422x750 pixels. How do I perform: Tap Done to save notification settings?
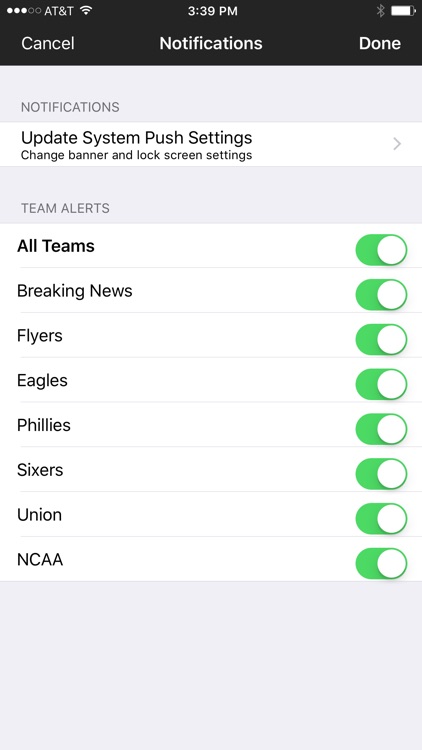point(380,43)
